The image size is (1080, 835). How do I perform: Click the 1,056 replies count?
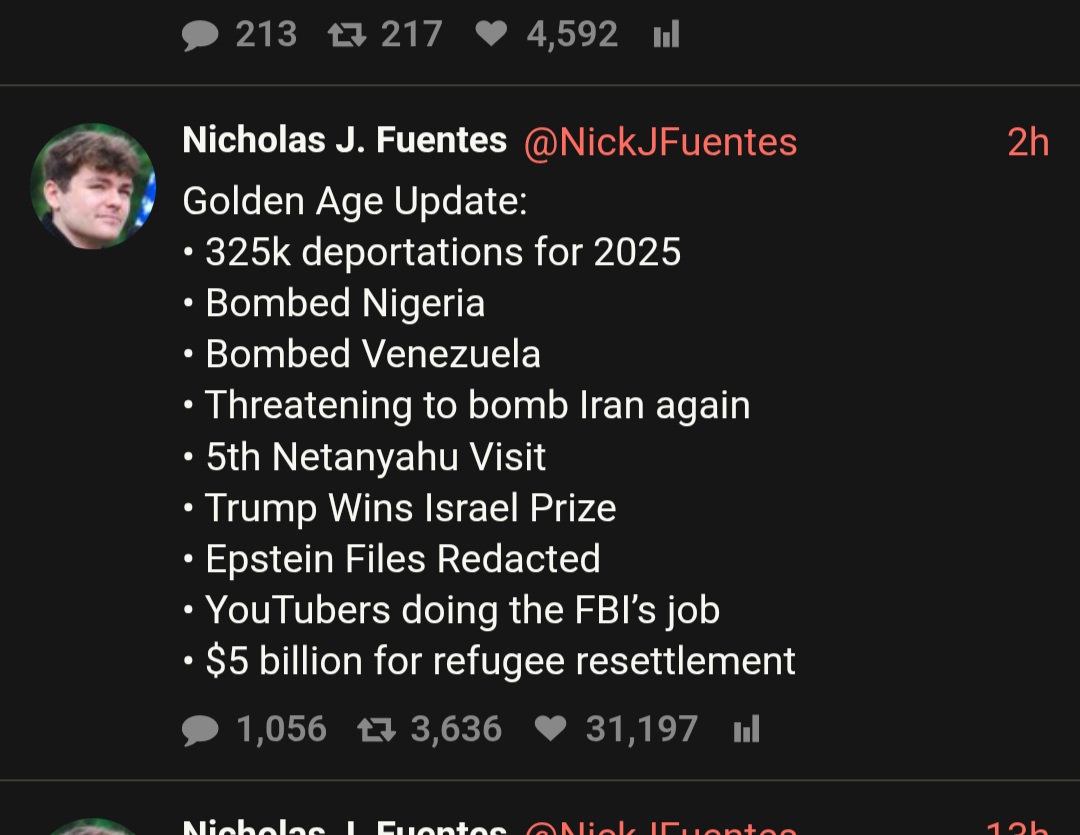pyautogui.click(x=281, y=730)
